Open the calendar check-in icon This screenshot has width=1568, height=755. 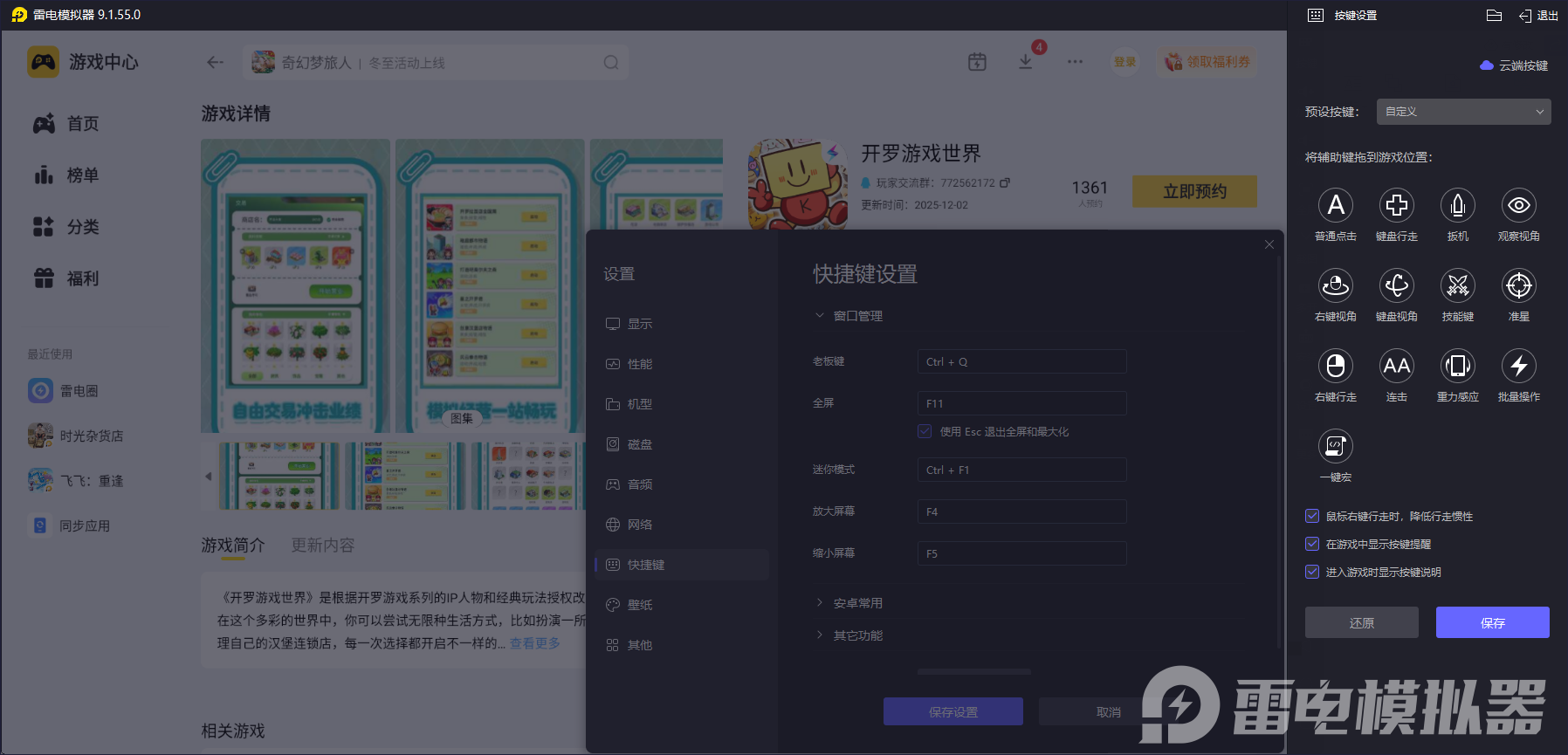point(977,62)
